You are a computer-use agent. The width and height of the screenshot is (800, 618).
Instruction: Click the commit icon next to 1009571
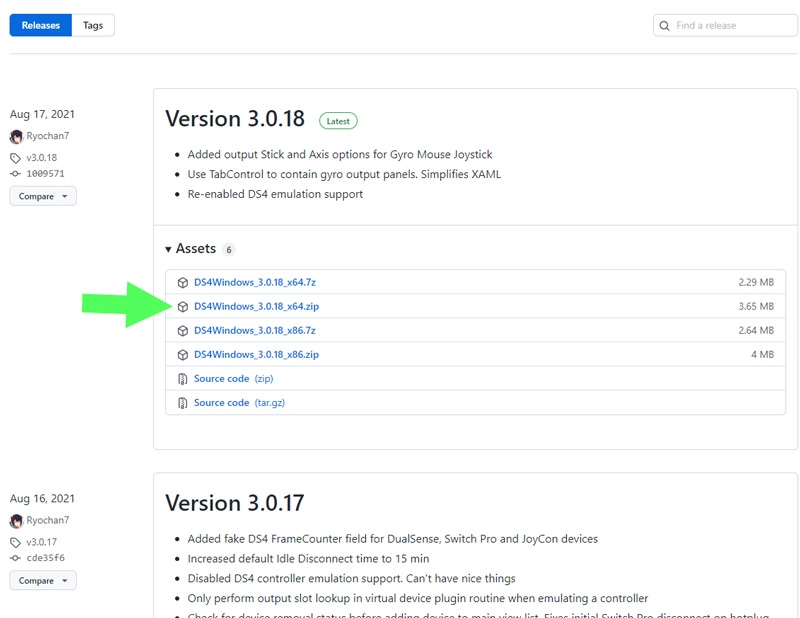[x=16, y=173]
